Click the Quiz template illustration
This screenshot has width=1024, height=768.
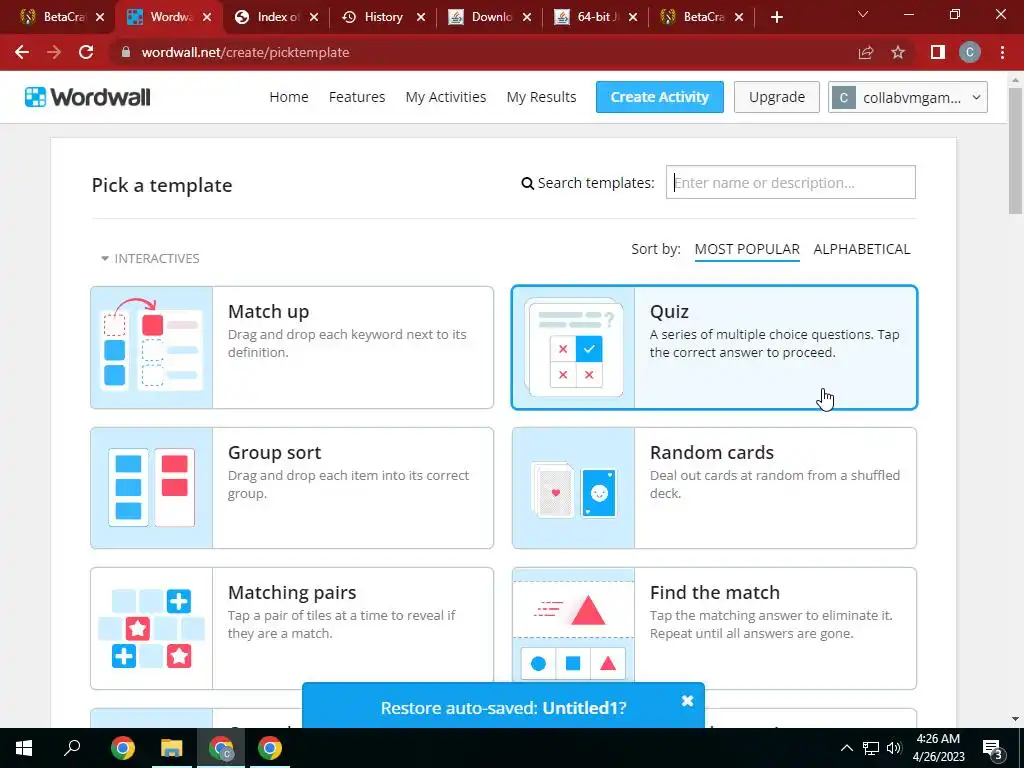point(573,347)
